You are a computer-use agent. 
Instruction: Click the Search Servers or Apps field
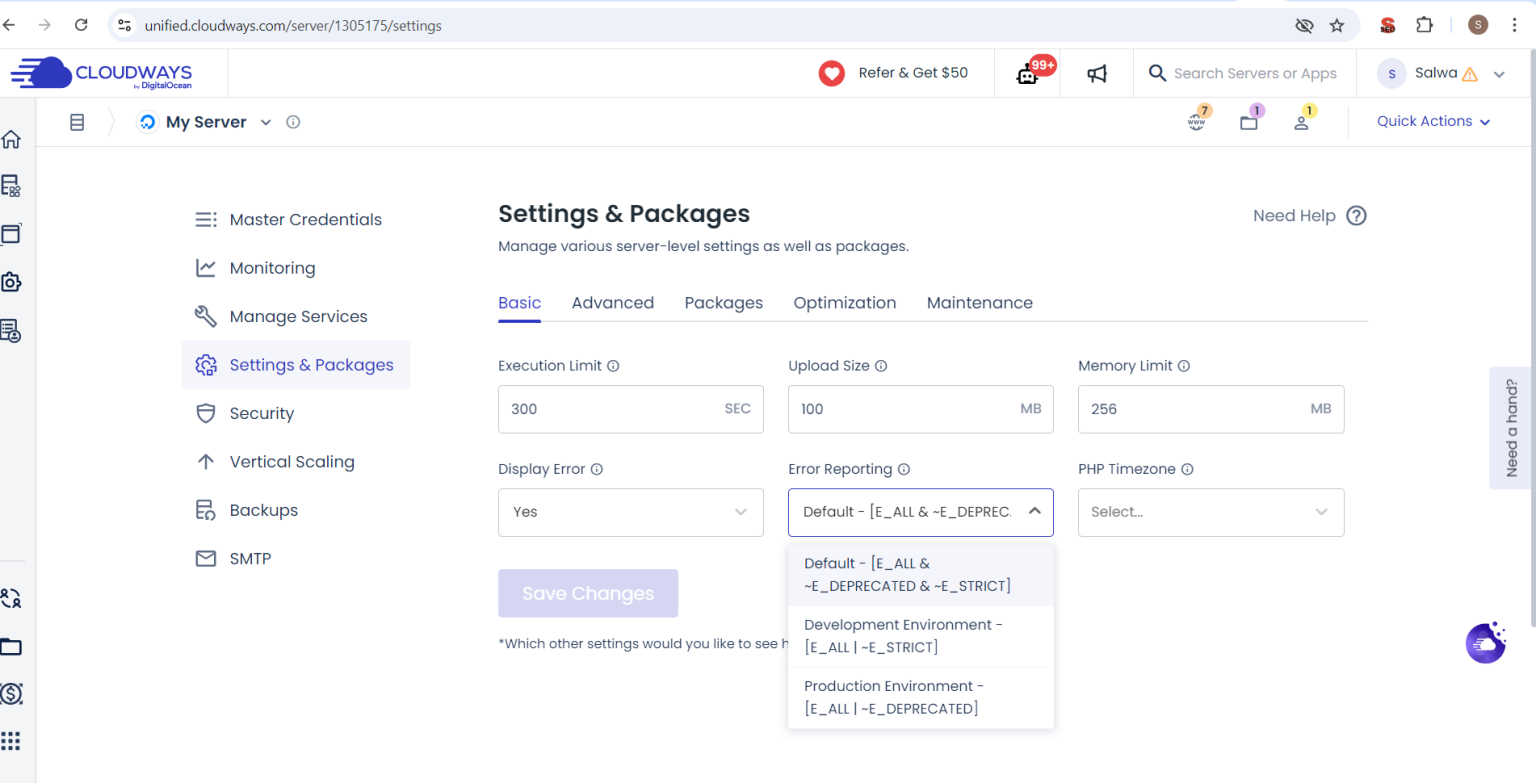(1255, 73)
